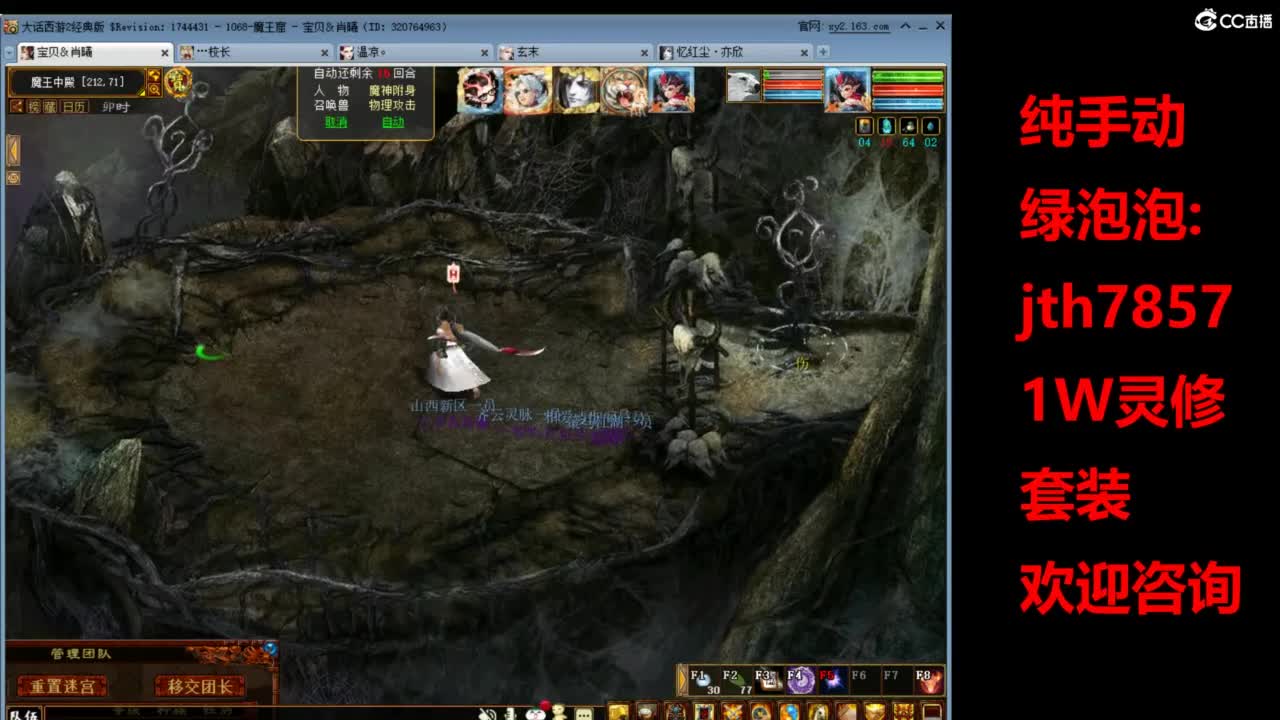Open the tab list dropdown arrow

(x=9, y=52)
